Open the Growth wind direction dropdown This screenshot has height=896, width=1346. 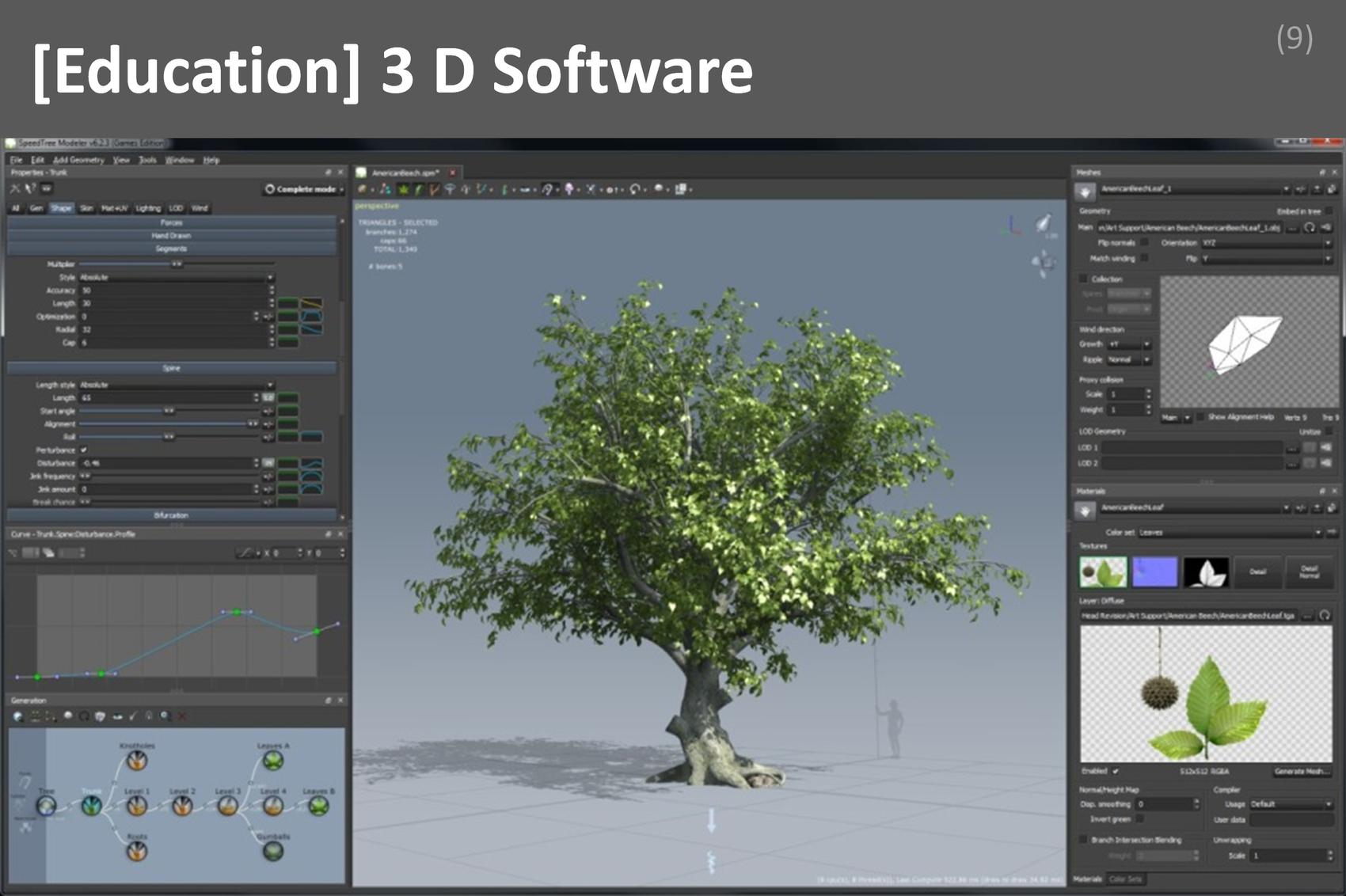coord(1129,344)
